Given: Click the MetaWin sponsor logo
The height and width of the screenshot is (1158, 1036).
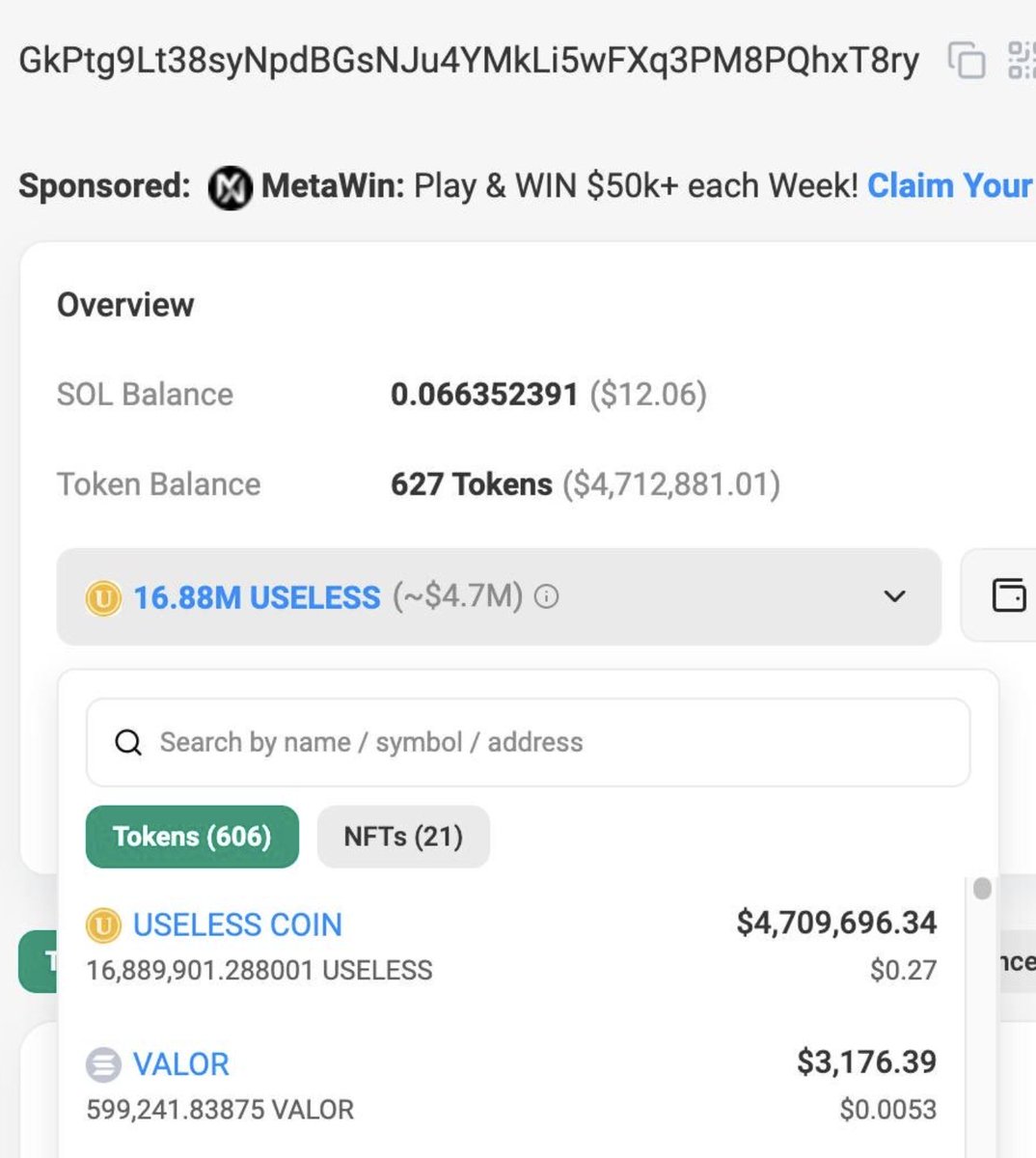Looking at the screenshot, I should point(231,186).
